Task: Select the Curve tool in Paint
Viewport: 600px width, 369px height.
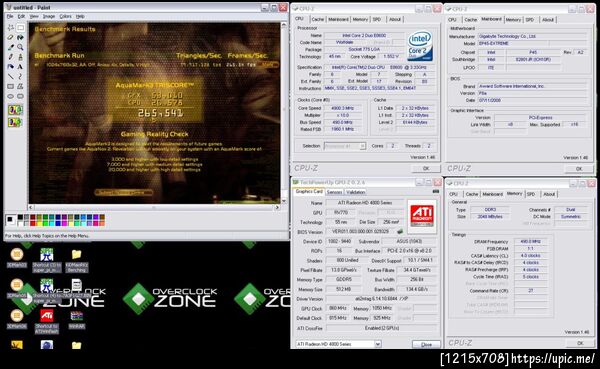Action: pos(20,77)
